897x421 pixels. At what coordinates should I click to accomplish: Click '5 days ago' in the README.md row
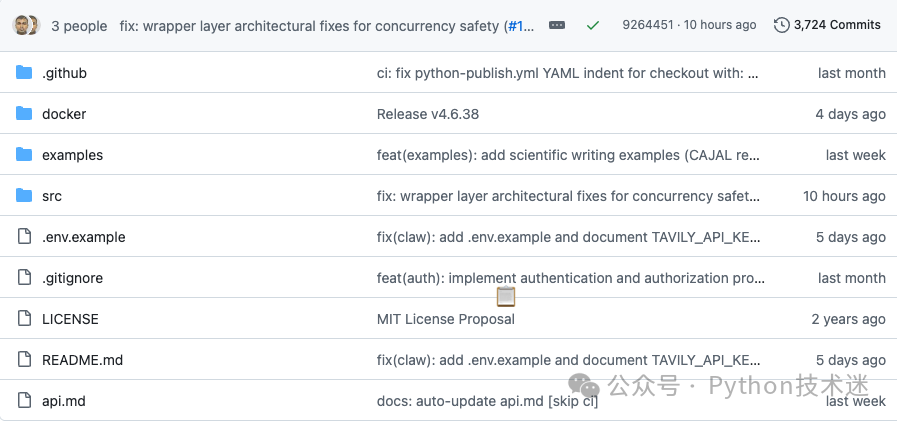[x=851, y=360]
